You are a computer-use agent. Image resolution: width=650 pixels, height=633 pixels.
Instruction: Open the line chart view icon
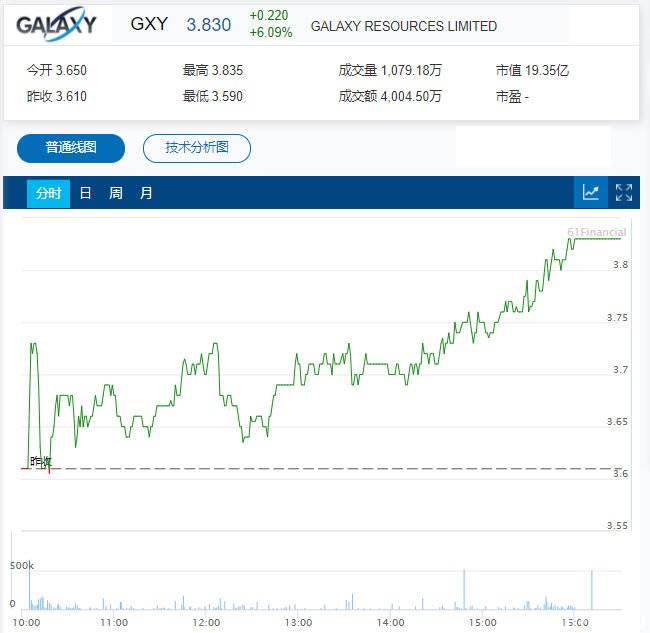coord(591,192)
